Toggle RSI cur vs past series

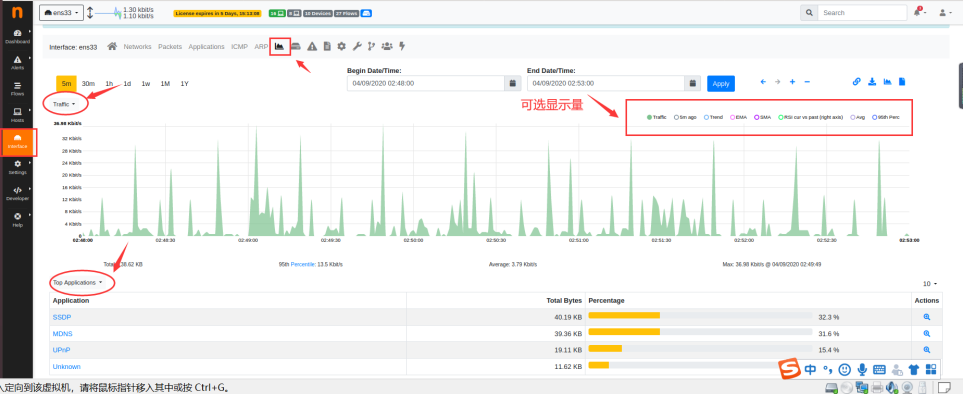point(810,117)
